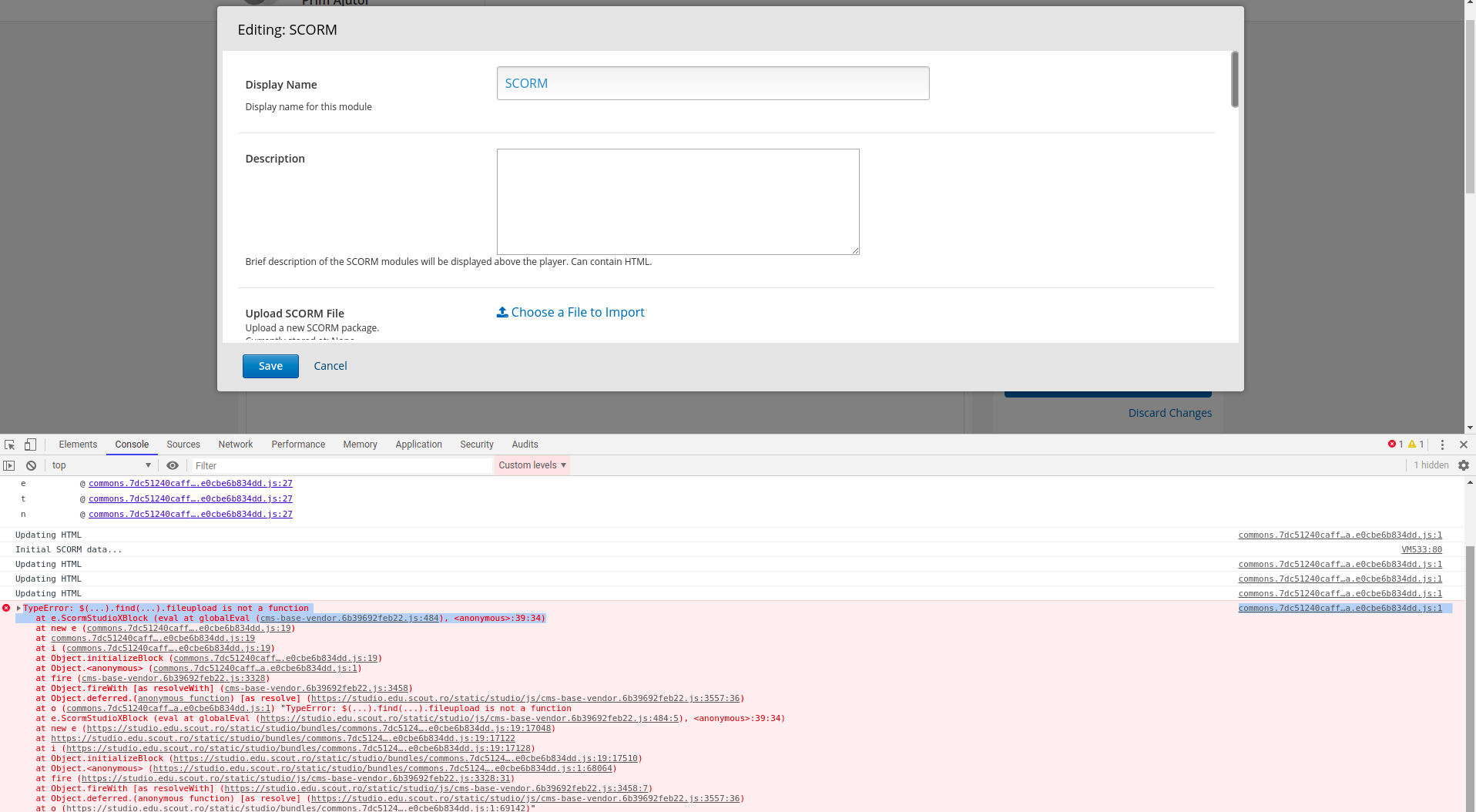
Task: Toggle the eye icon for live expressions
Action: tap(173, 465)
